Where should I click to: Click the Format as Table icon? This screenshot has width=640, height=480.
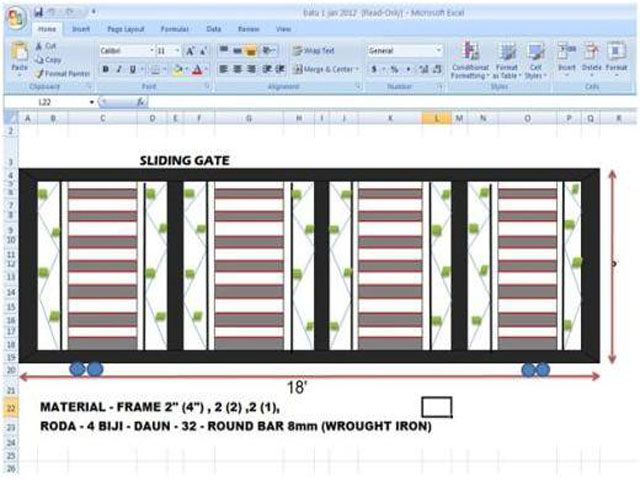pos(507,59)
